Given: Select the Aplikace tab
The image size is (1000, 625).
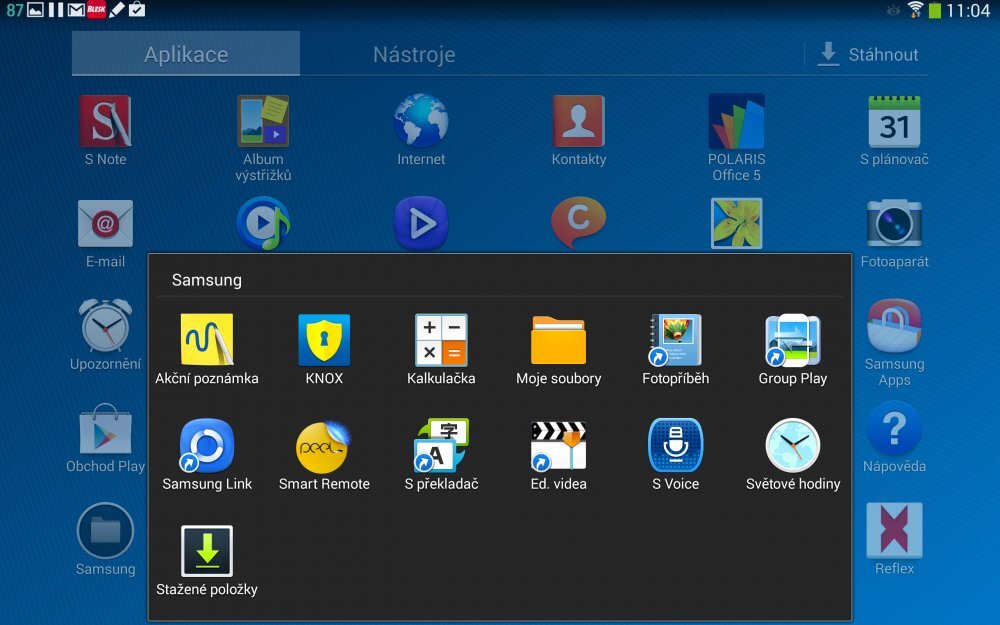Looking at the screenshot, I should click(185, 54).
